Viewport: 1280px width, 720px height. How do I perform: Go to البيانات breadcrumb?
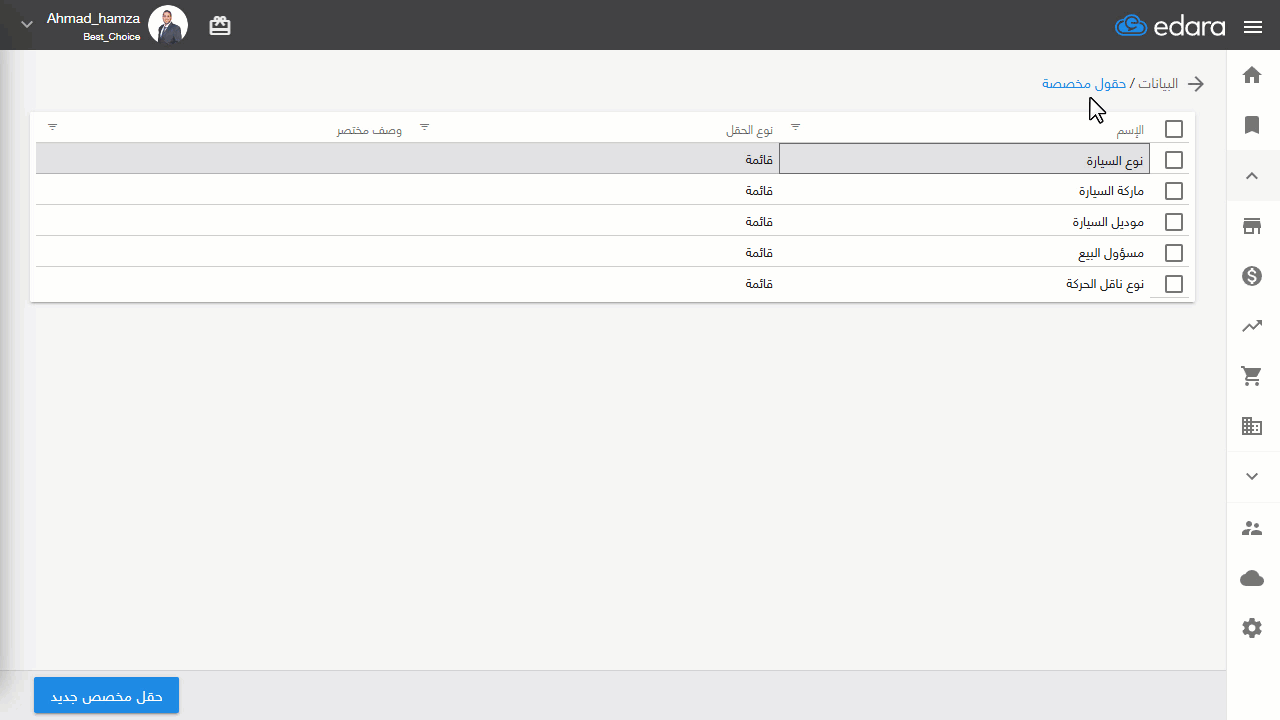(x=1158, y=84)
